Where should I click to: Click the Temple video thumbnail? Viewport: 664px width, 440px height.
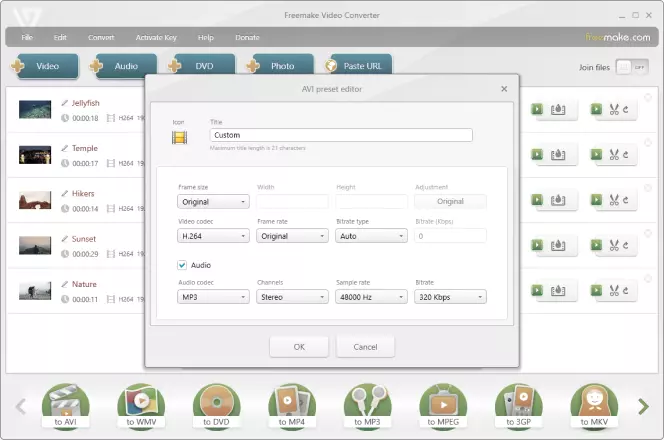(35, 155)
